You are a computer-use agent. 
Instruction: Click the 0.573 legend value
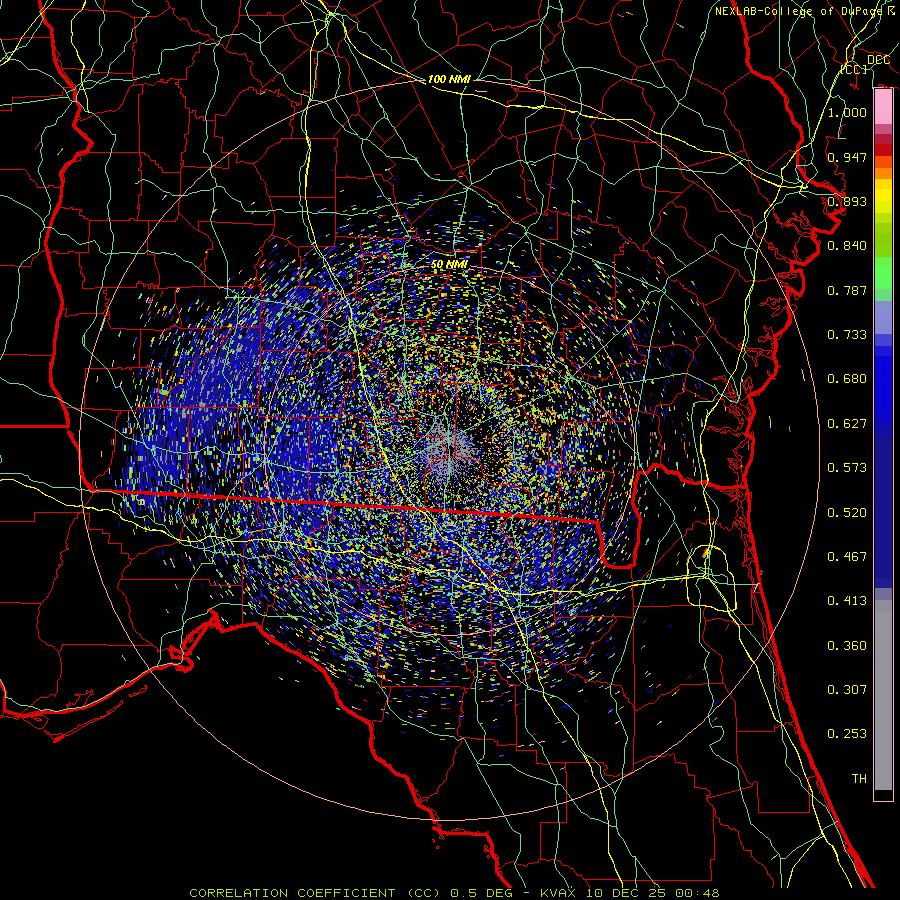[847, 468]
